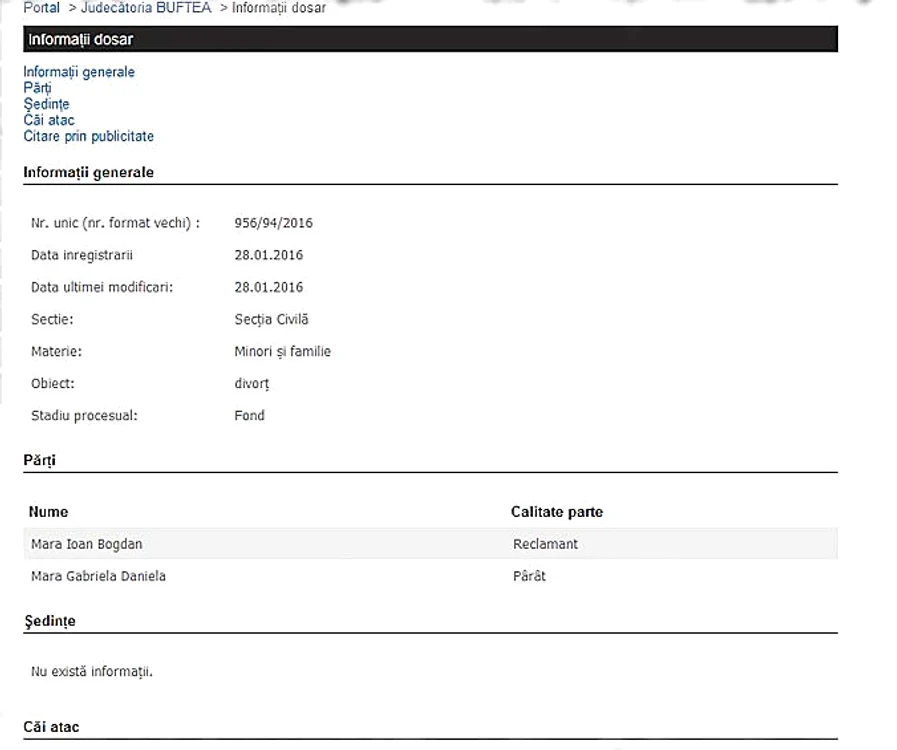Jump to Ședințe anchor link

coord(46,104)
